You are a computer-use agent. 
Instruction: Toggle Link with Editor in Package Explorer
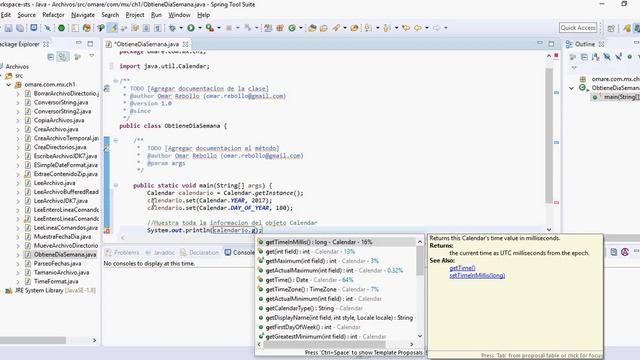[62, 57]
